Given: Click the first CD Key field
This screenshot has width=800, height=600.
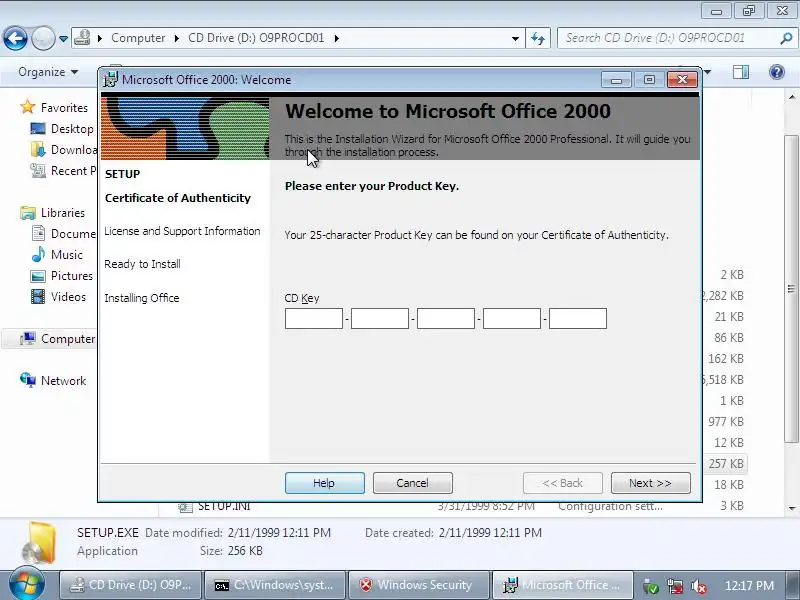Looking at the screenshot, I should pos(314,318).
